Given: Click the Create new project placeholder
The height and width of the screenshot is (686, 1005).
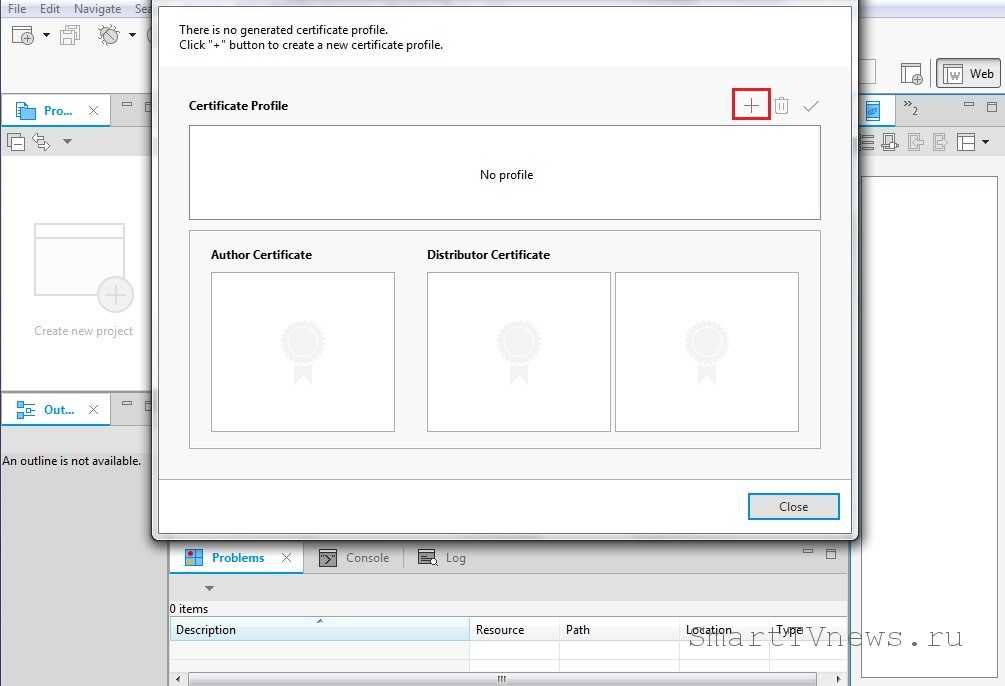Looking at the screenshot, I should (x=83, y=280).
